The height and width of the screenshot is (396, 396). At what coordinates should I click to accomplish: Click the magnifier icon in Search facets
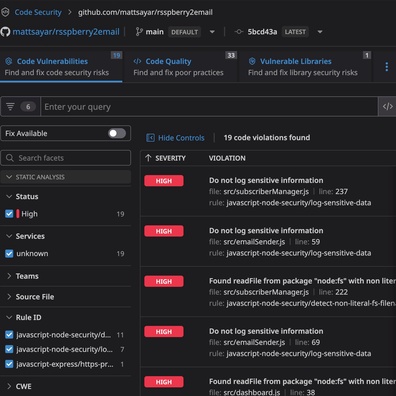(10, 158)
